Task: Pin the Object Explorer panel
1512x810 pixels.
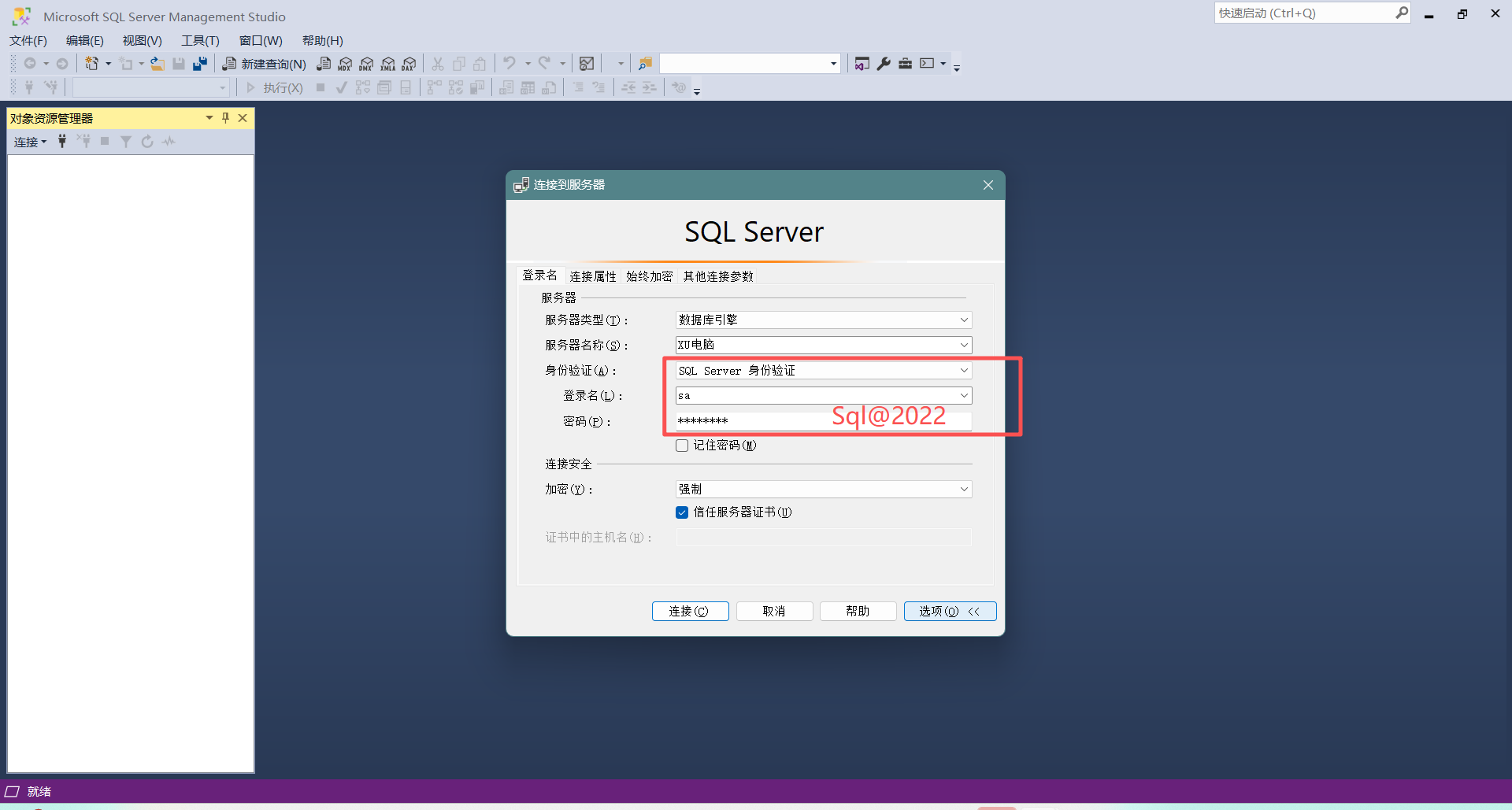Action: (226, 118)
